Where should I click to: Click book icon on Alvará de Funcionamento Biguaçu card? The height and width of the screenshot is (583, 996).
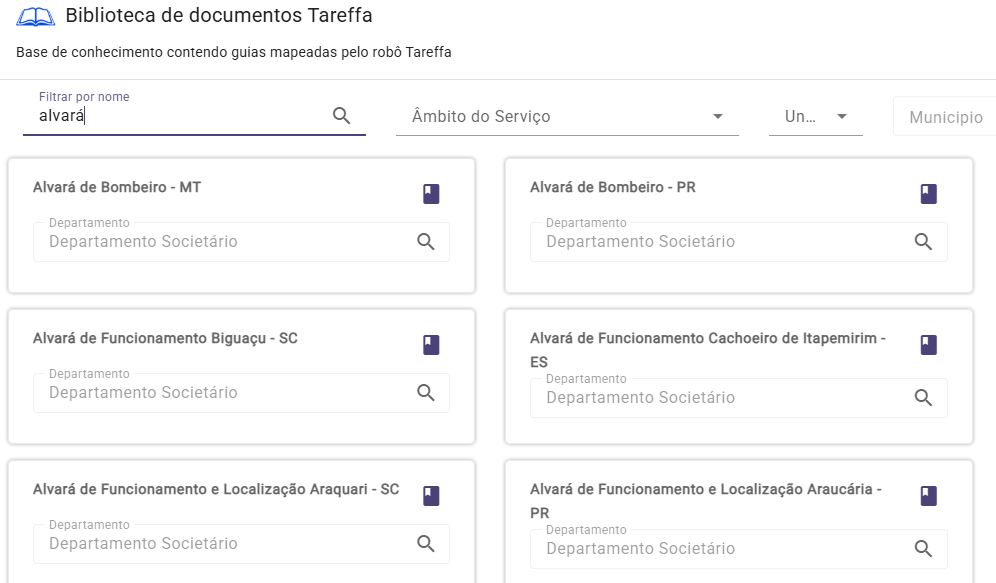click(431, 345)
